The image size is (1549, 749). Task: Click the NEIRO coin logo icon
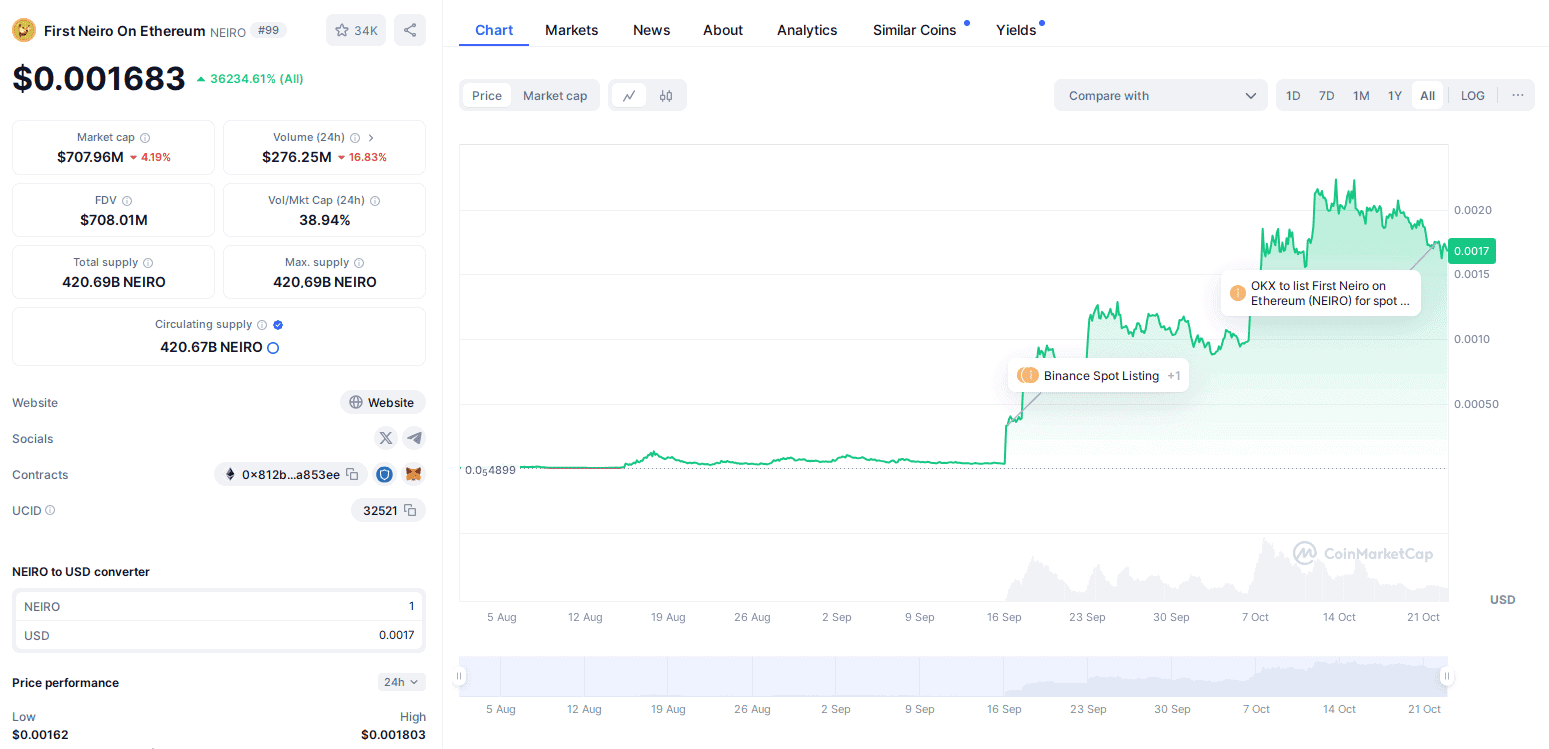(24, 30)
